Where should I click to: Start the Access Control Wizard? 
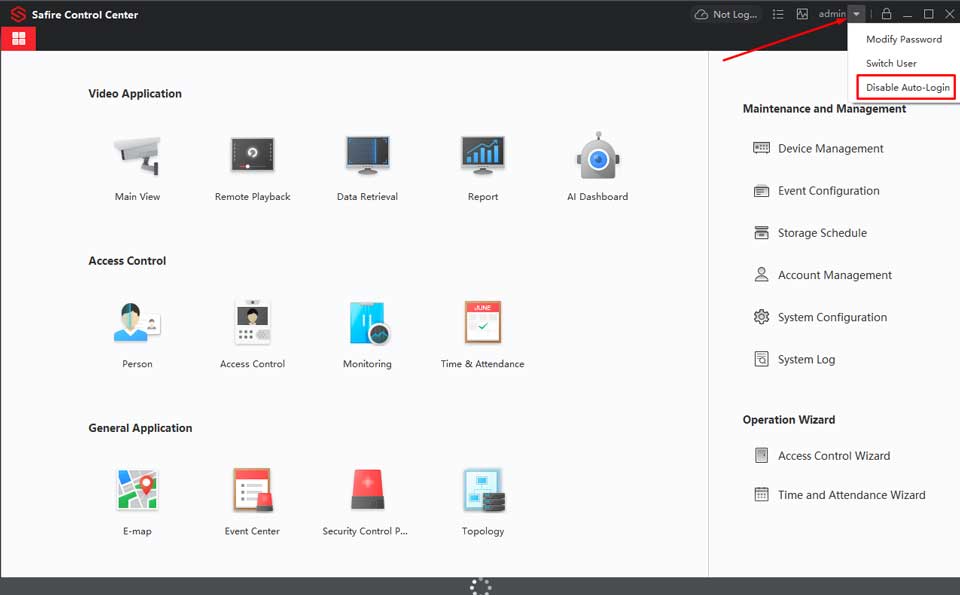pyautogui.click(x=833, y=456)
